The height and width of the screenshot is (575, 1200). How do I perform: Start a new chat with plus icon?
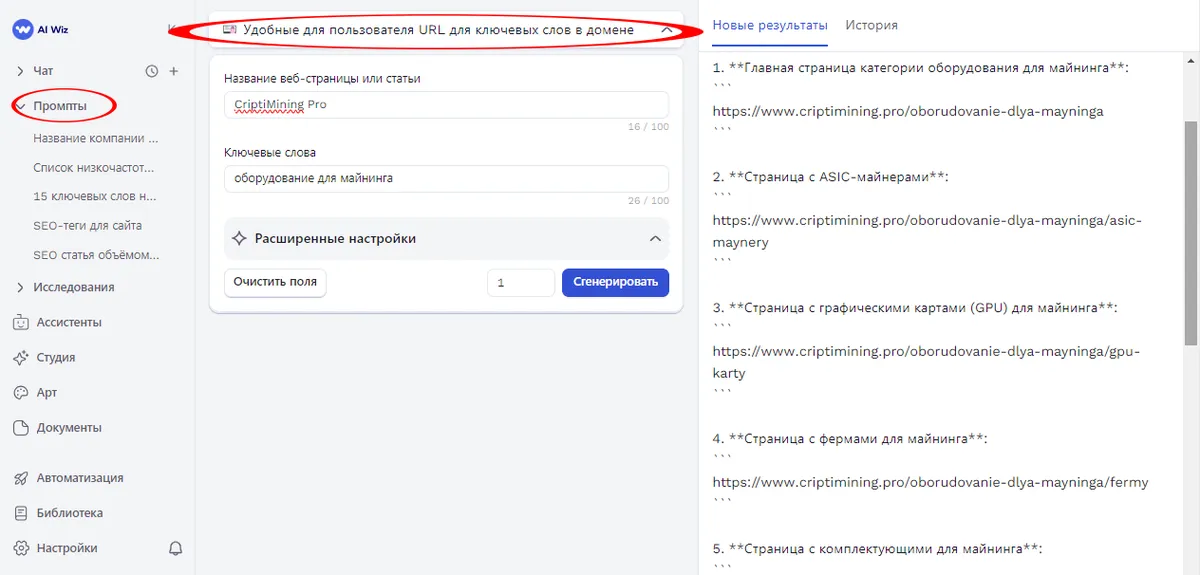coord(174,71)
